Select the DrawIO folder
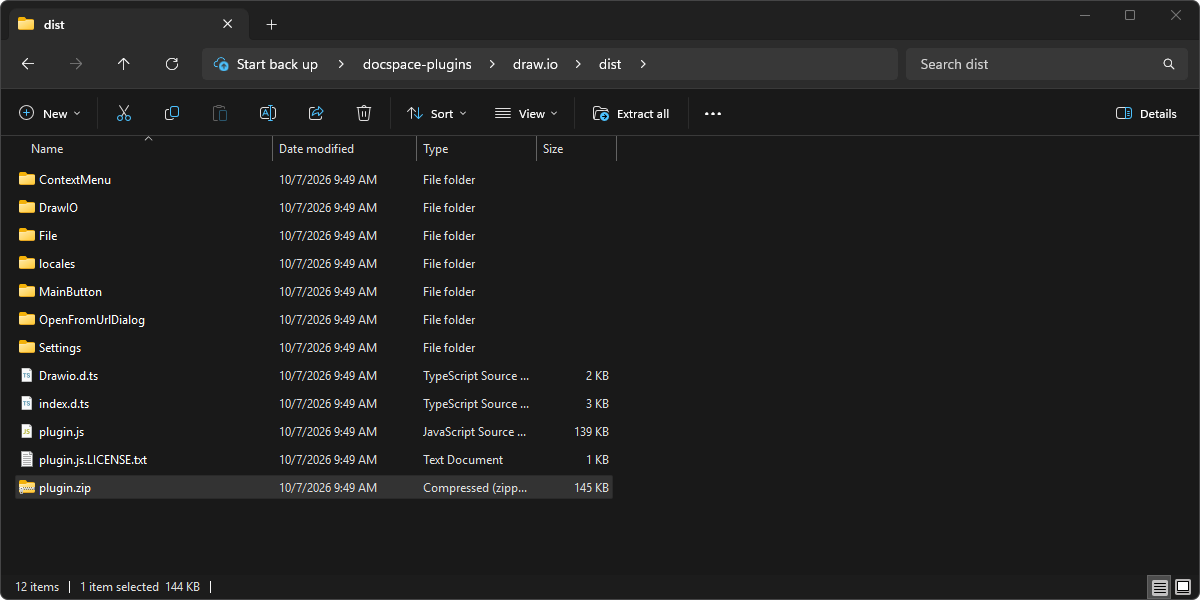This screenshot has width=1200, height=600. 314,208
